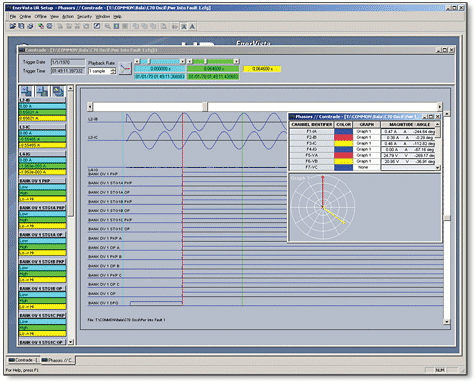Screen dimensions: 476x383
Task: Click the yellow color swatch for F6-VB
Action: tap(343, 161)
